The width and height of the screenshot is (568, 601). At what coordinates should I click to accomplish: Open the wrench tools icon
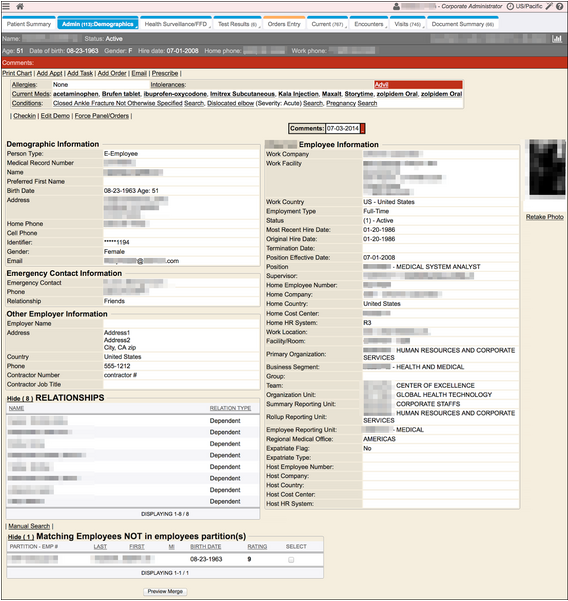[x=549, y=6]
